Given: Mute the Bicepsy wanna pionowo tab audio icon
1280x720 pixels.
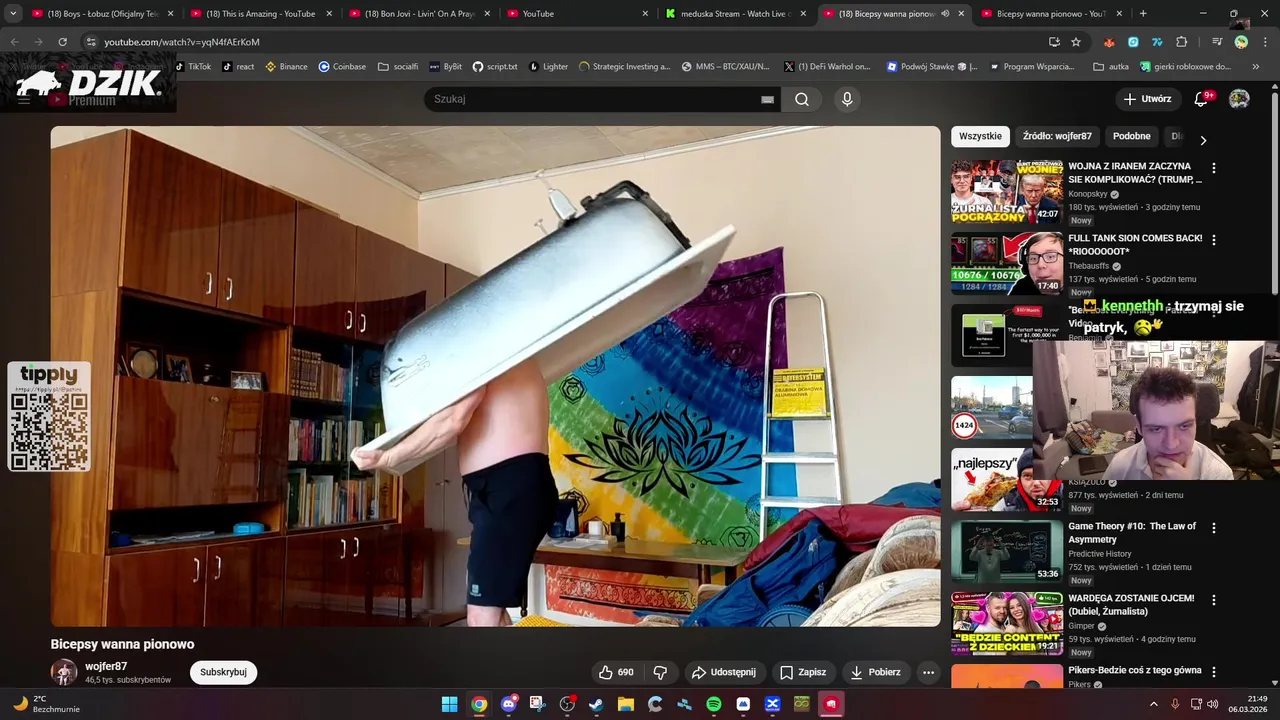Looking at the screenshot, I should [x=945, y=14].
